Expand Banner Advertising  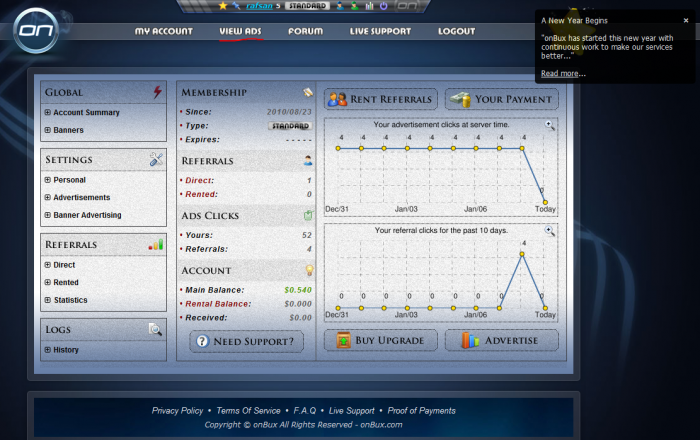(x=83, y=215)
